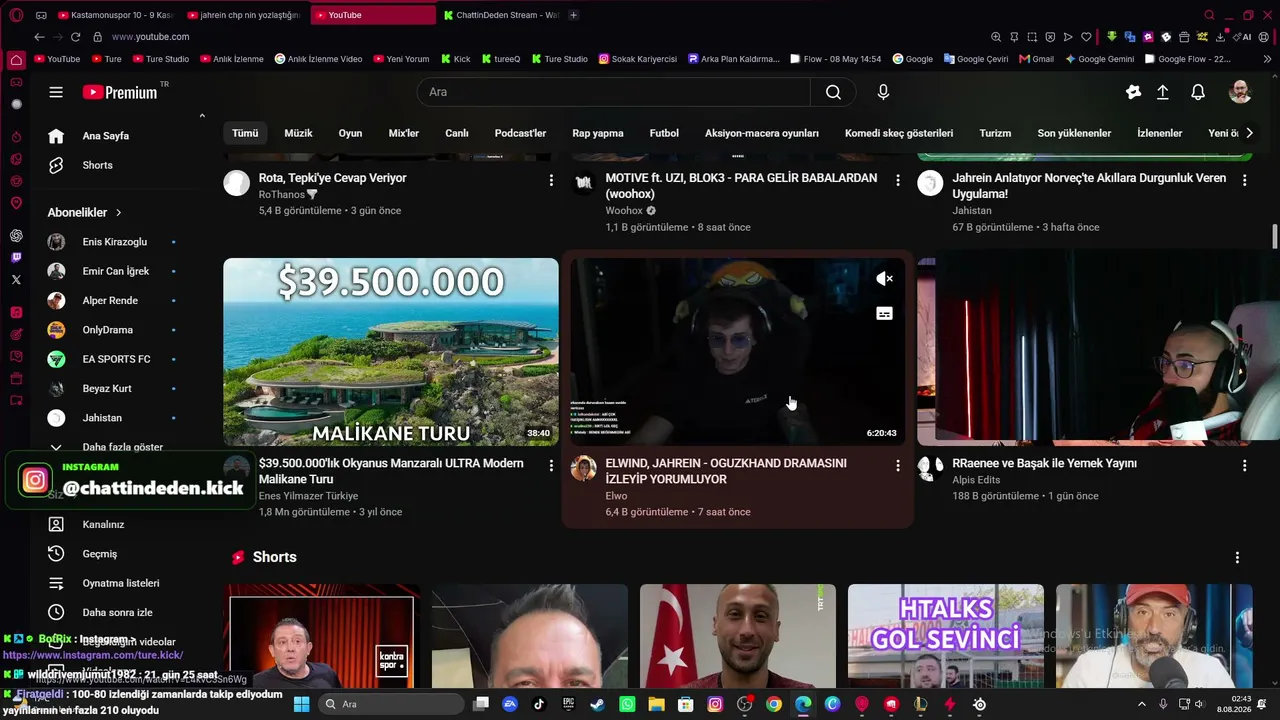This screenshot has height=720, width=1280.
Task: Select the Müzik category chip
Action: click(x=298, y=133)
